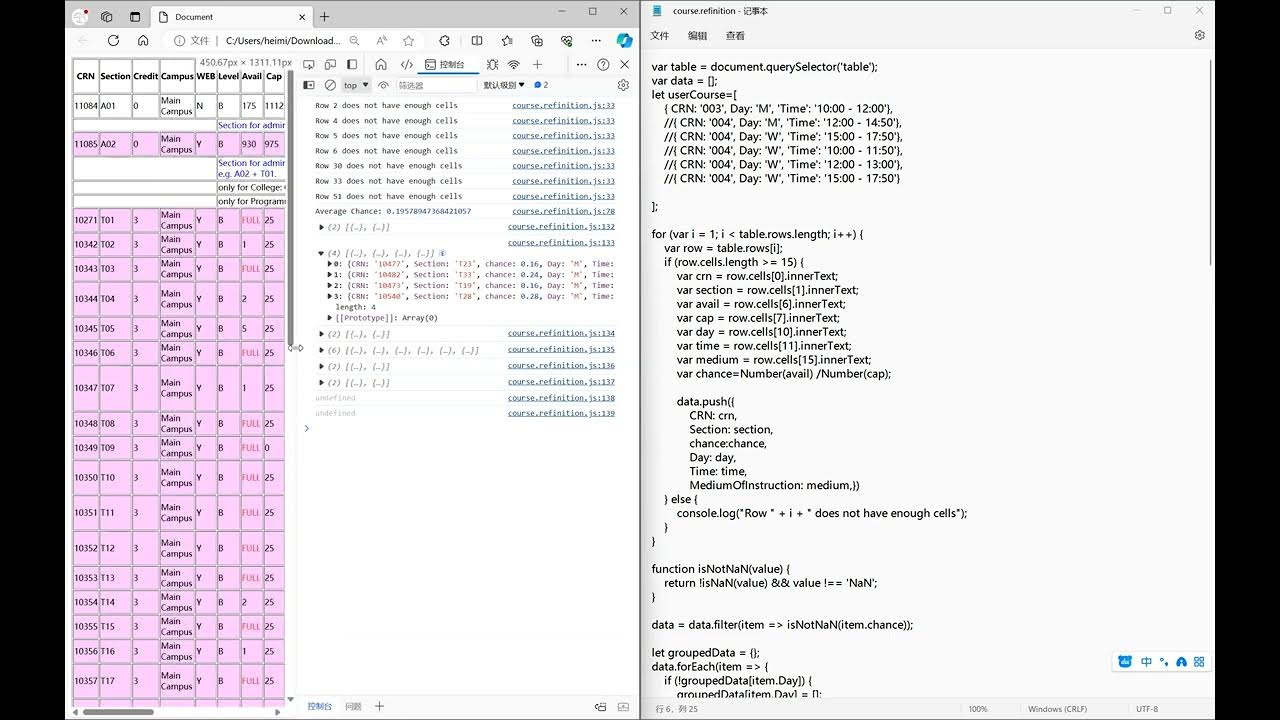The image size is (1280, 720).
Task: Open the Network tab wifi icon
Action: [513, 64]
